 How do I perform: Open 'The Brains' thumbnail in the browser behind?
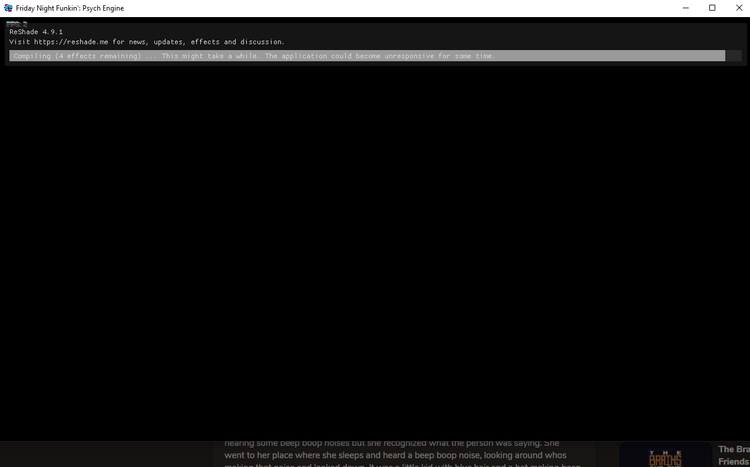666,455
